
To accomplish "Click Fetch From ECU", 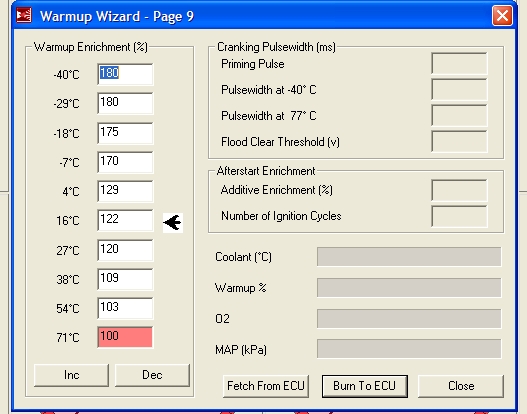I will tap(266, 386).
